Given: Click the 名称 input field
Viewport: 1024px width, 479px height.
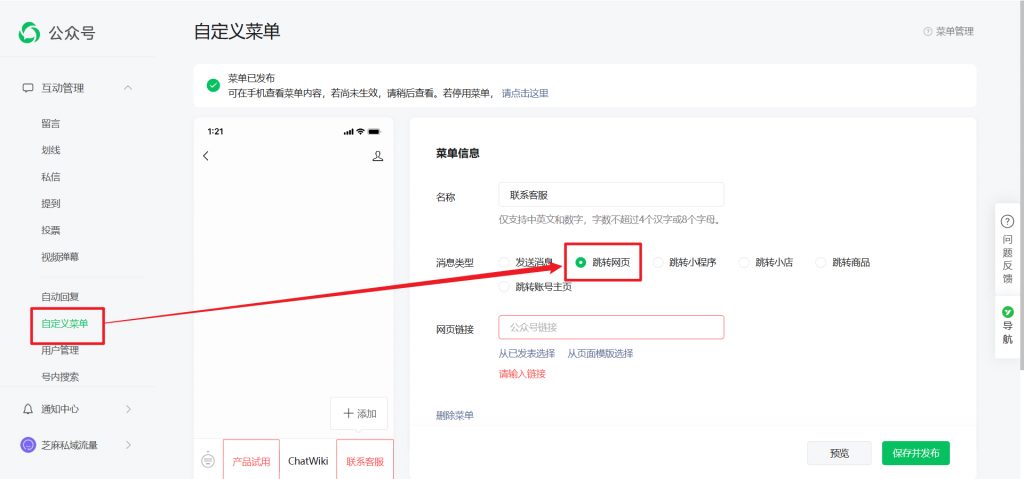Looking at the screenshot, I should [x=611, y=195].
